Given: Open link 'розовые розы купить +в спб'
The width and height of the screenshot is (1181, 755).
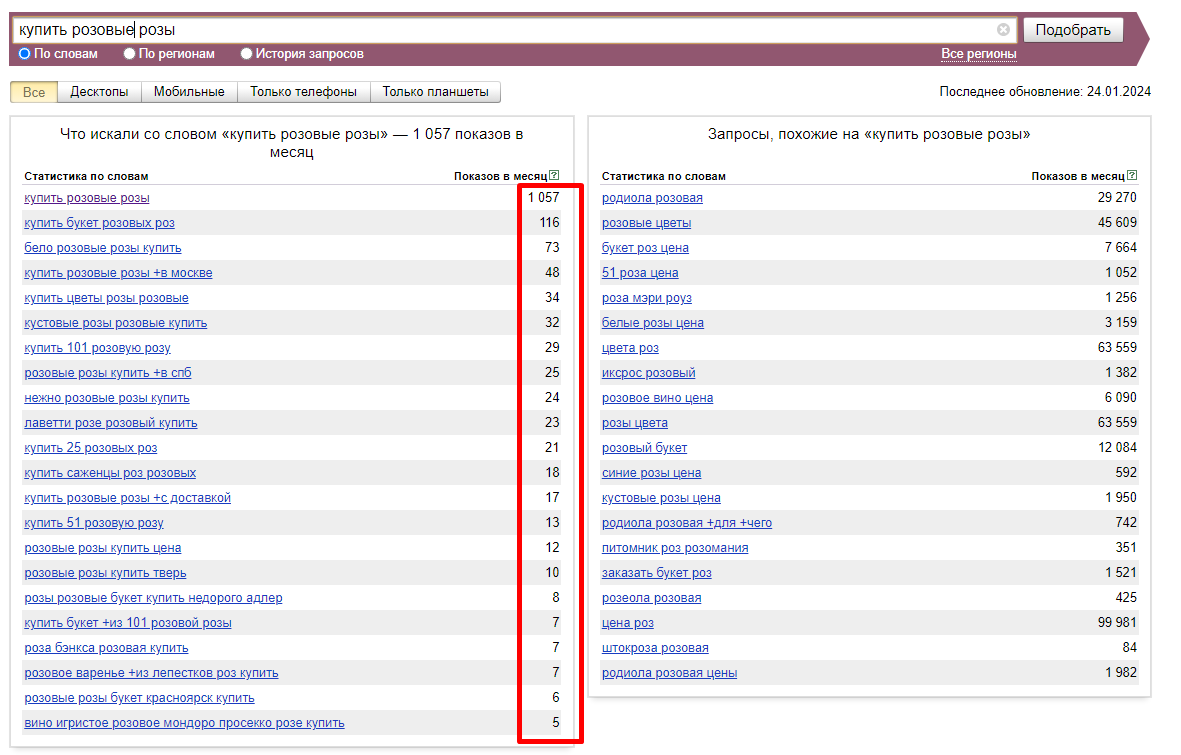Looking at the screenshot, I should pyautogui.click(x=108, y=373).
